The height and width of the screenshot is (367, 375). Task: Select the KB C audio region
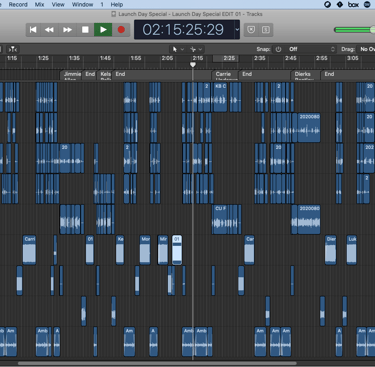220,97
